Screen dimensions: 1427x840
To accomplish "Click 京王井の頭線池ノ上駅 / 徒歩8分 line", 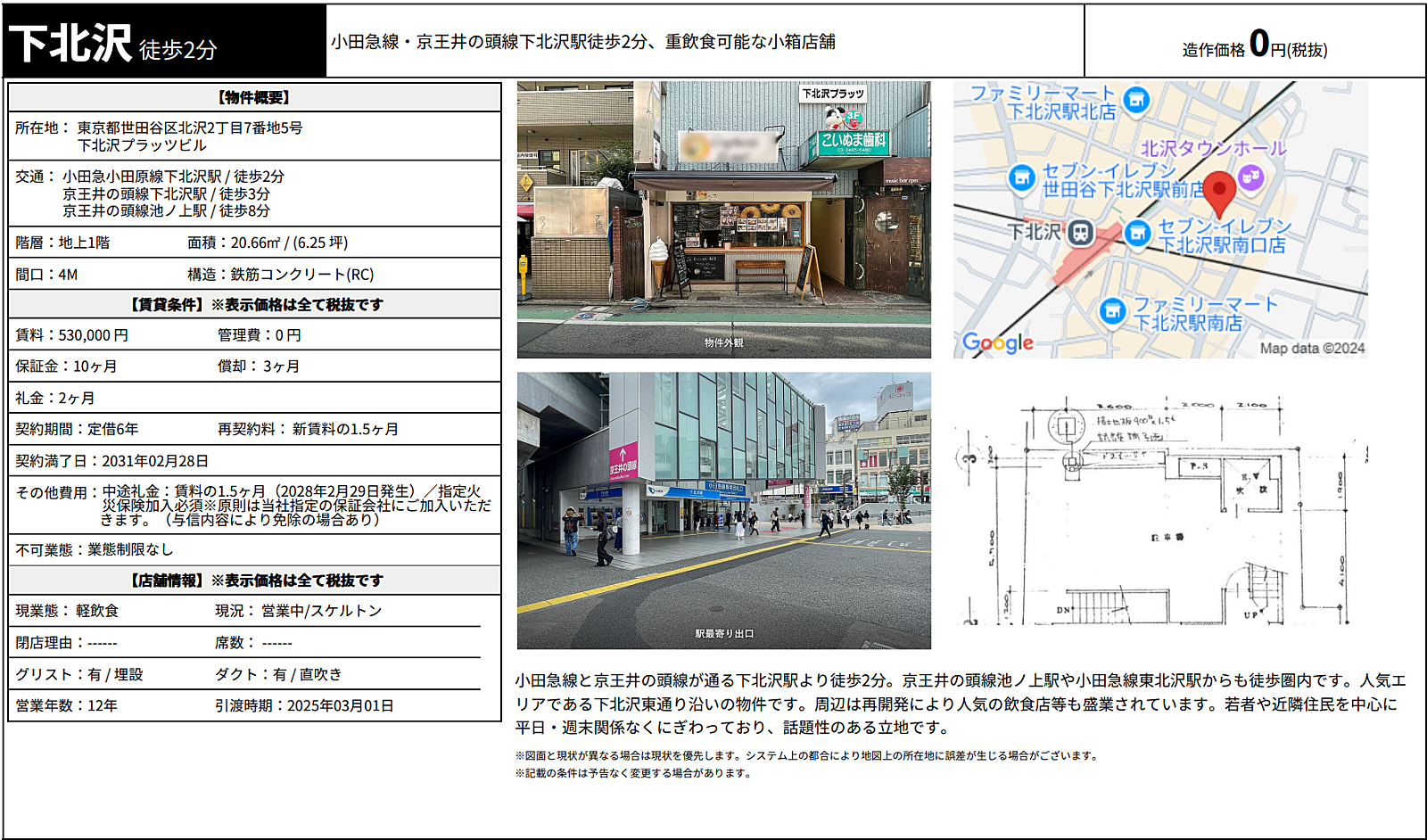I will tap(166, 210).
